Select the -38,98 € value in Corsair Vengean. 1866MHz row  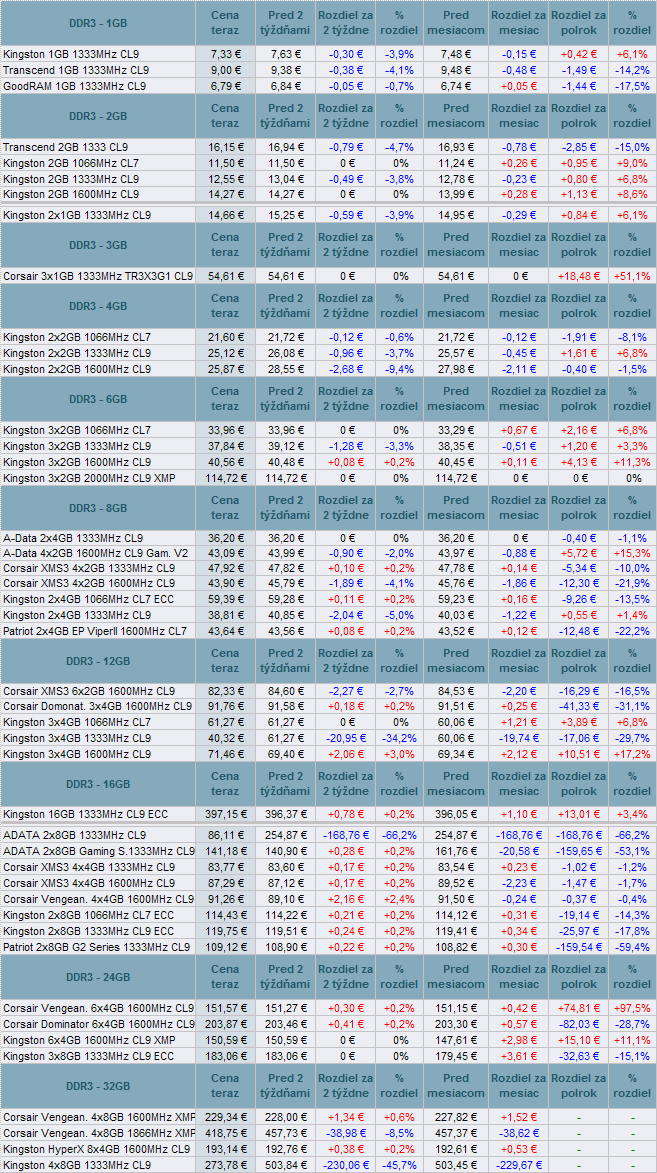[345, 1133]
